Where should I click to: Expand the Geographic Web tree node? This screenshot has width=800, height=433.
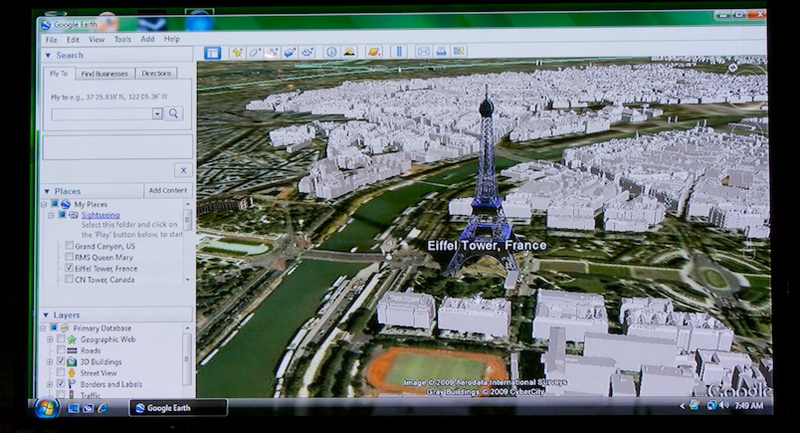pos(50,339)
